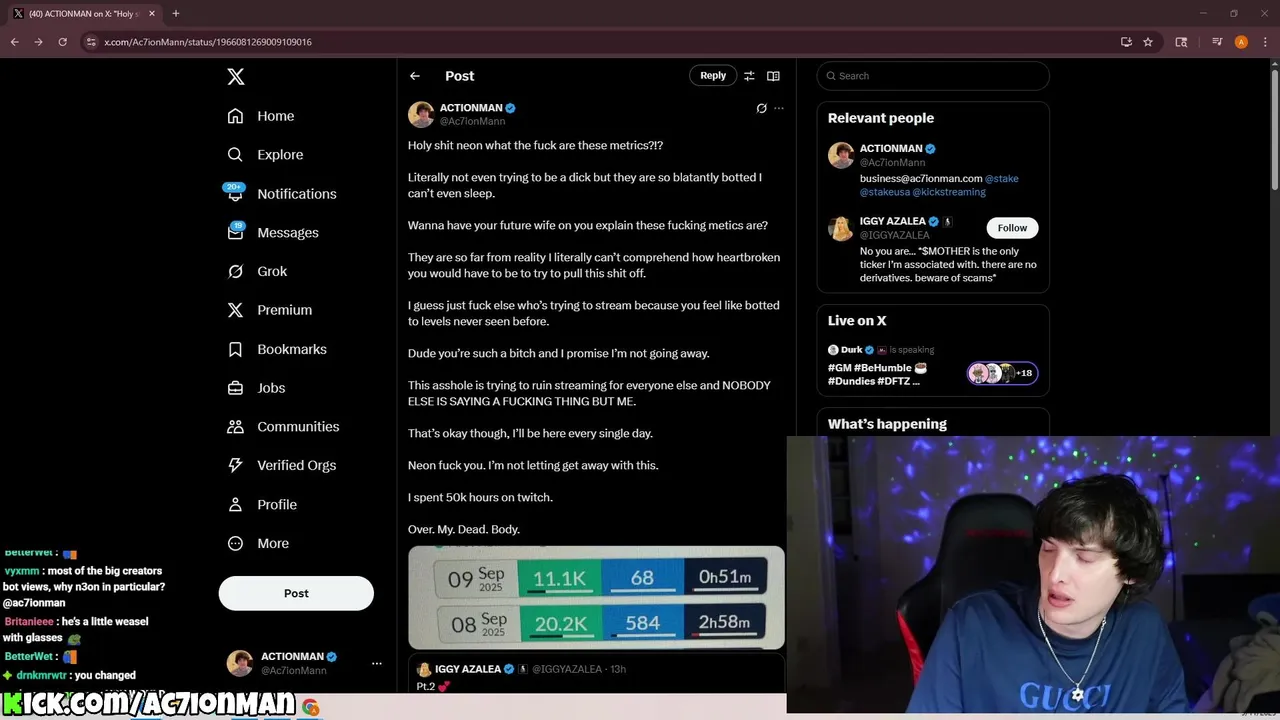Click ACTIONMAN avatar on the post
This screenshot has height=720, width=1280.
421,114
